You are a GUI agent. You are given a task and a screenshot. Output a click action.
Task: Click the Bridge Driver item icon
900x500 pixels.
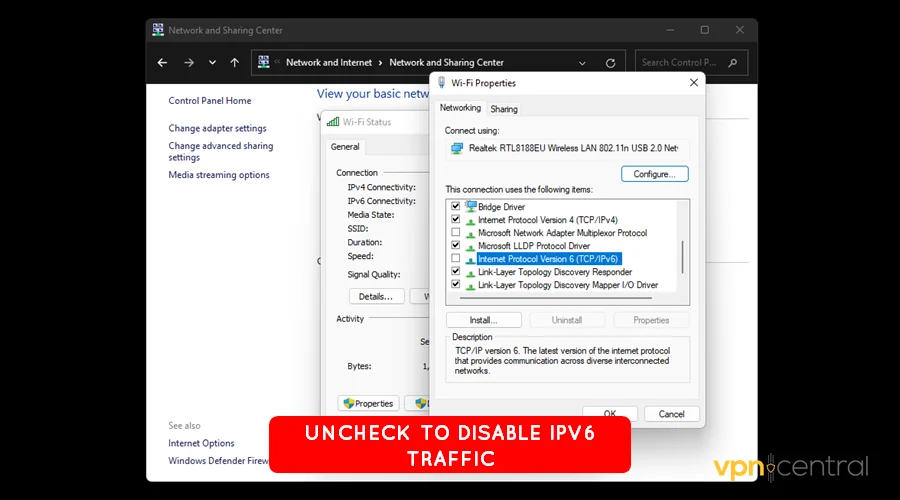pos(471,206)
